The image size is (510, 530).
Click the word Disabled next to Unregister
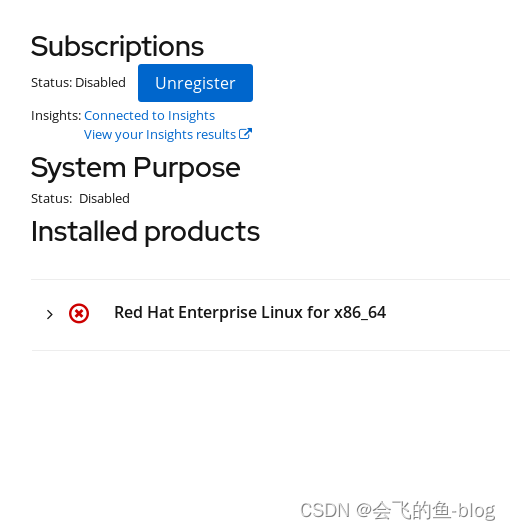tap(100, 82)
